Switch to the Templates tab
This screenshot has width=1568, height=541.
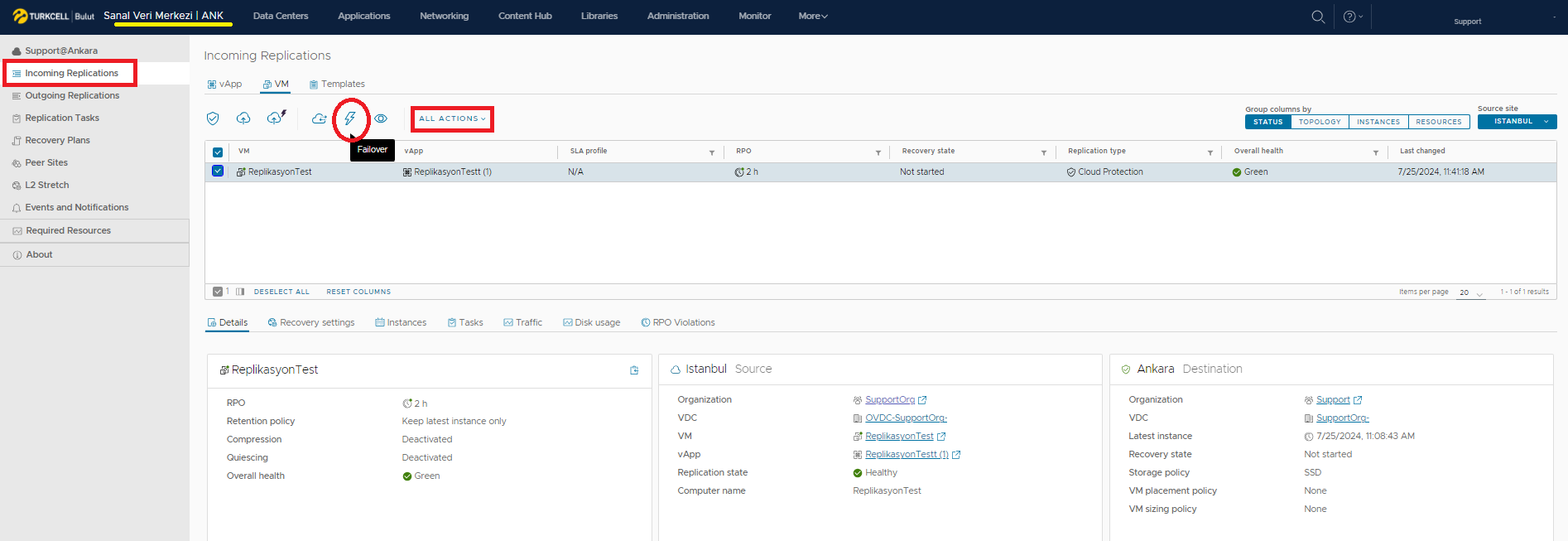pos(337,85)
